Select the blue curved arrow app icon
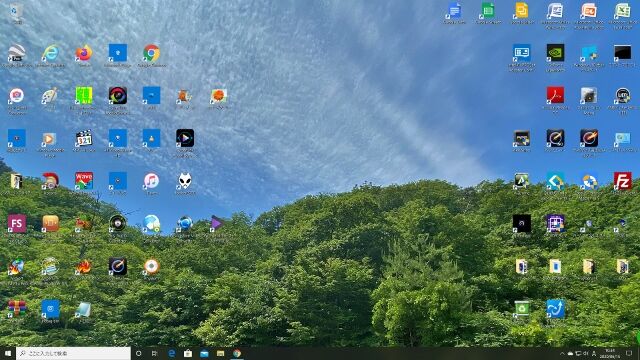640x360 pixels. click(555, 309)
